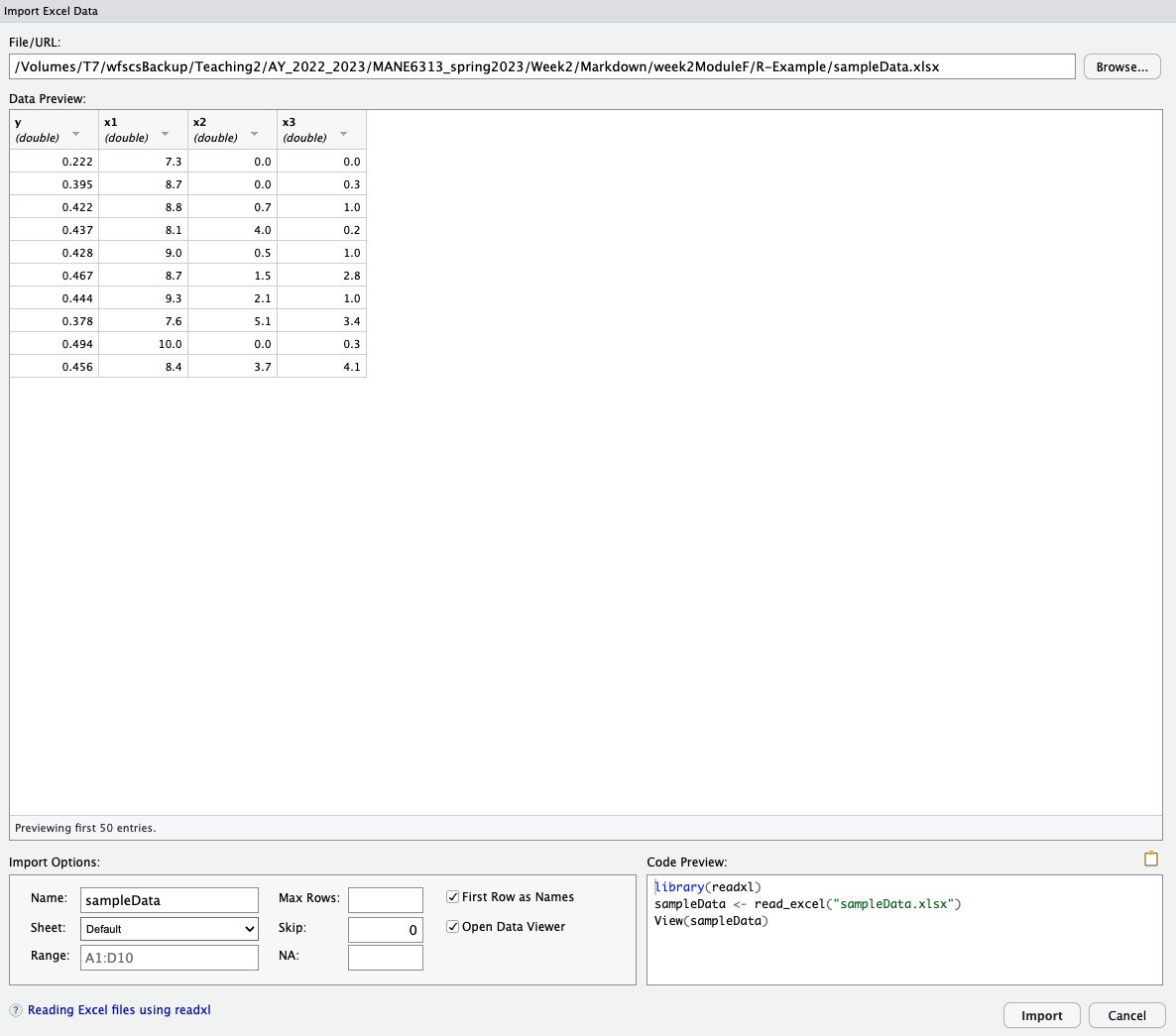Open the Sheet selection dropdown
1176x1036 pixels.
(169, 929)
